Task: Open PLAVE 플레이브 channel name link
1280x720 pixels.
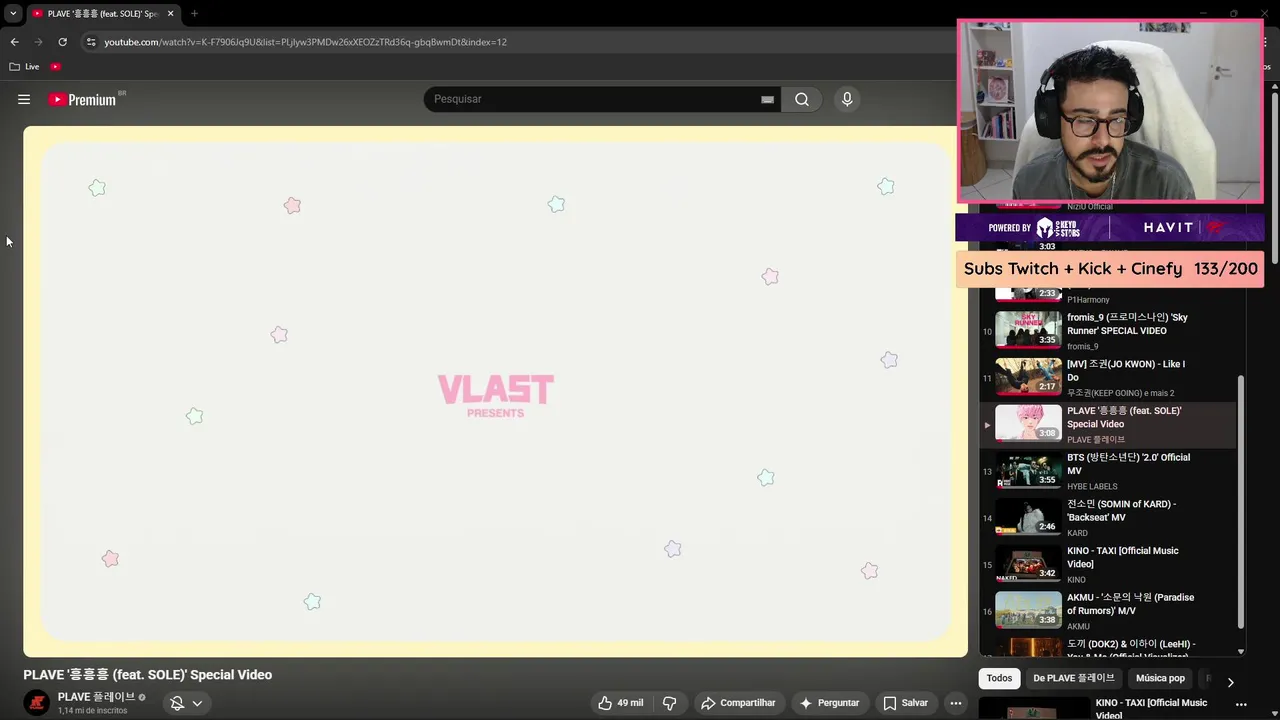Action: [96, 697]
